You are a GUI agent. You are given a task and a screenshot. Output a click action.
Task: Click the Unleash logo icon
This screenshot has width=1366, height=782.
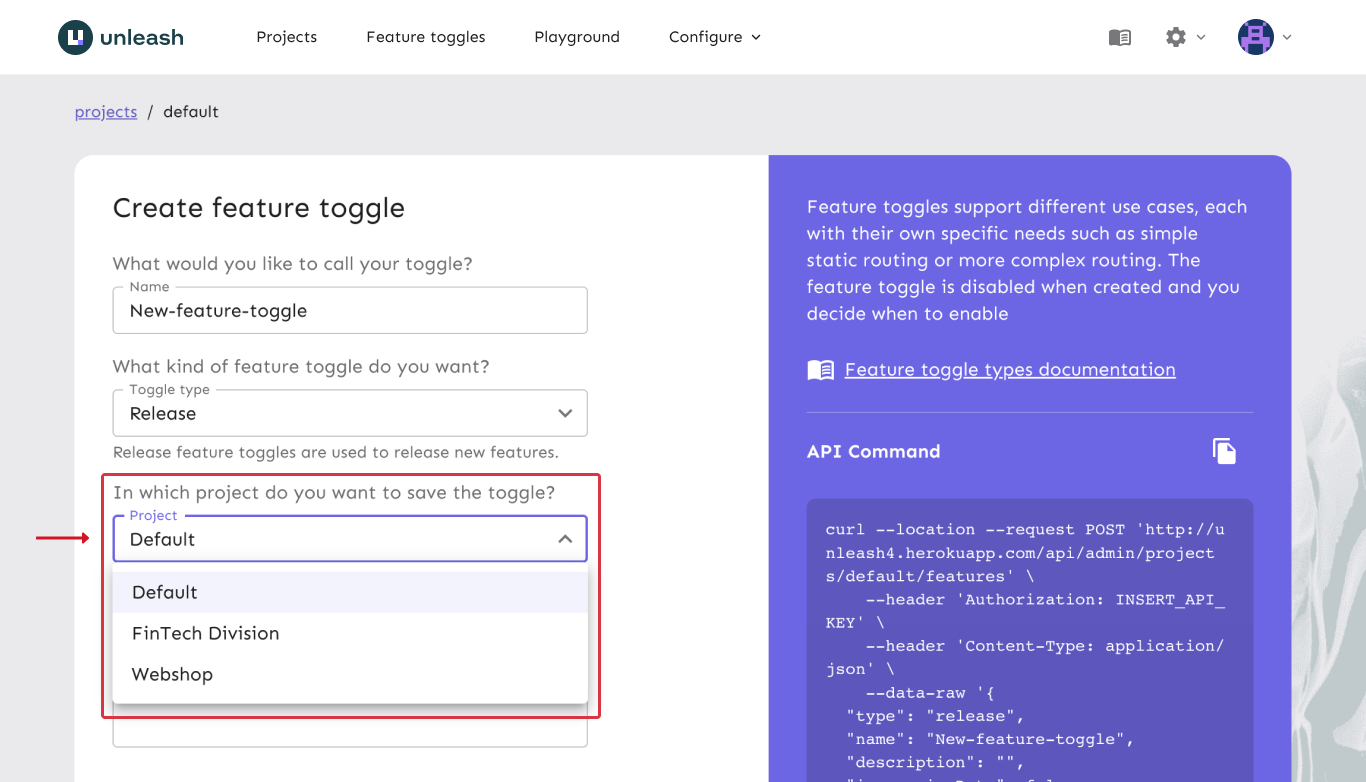(x=75, y=37)
